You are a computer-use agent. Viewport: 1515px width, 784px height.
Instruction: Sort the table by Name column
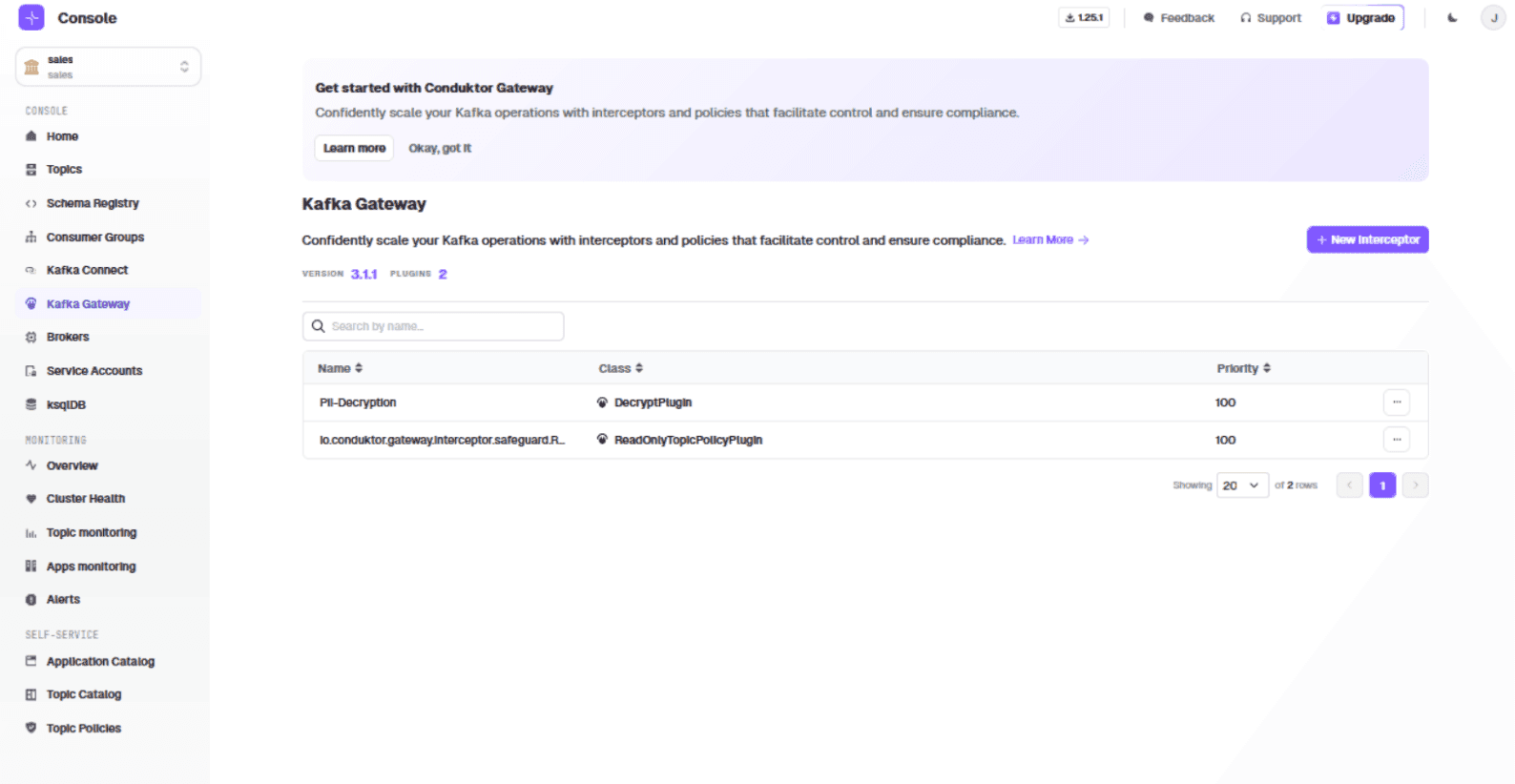point(341,368)
